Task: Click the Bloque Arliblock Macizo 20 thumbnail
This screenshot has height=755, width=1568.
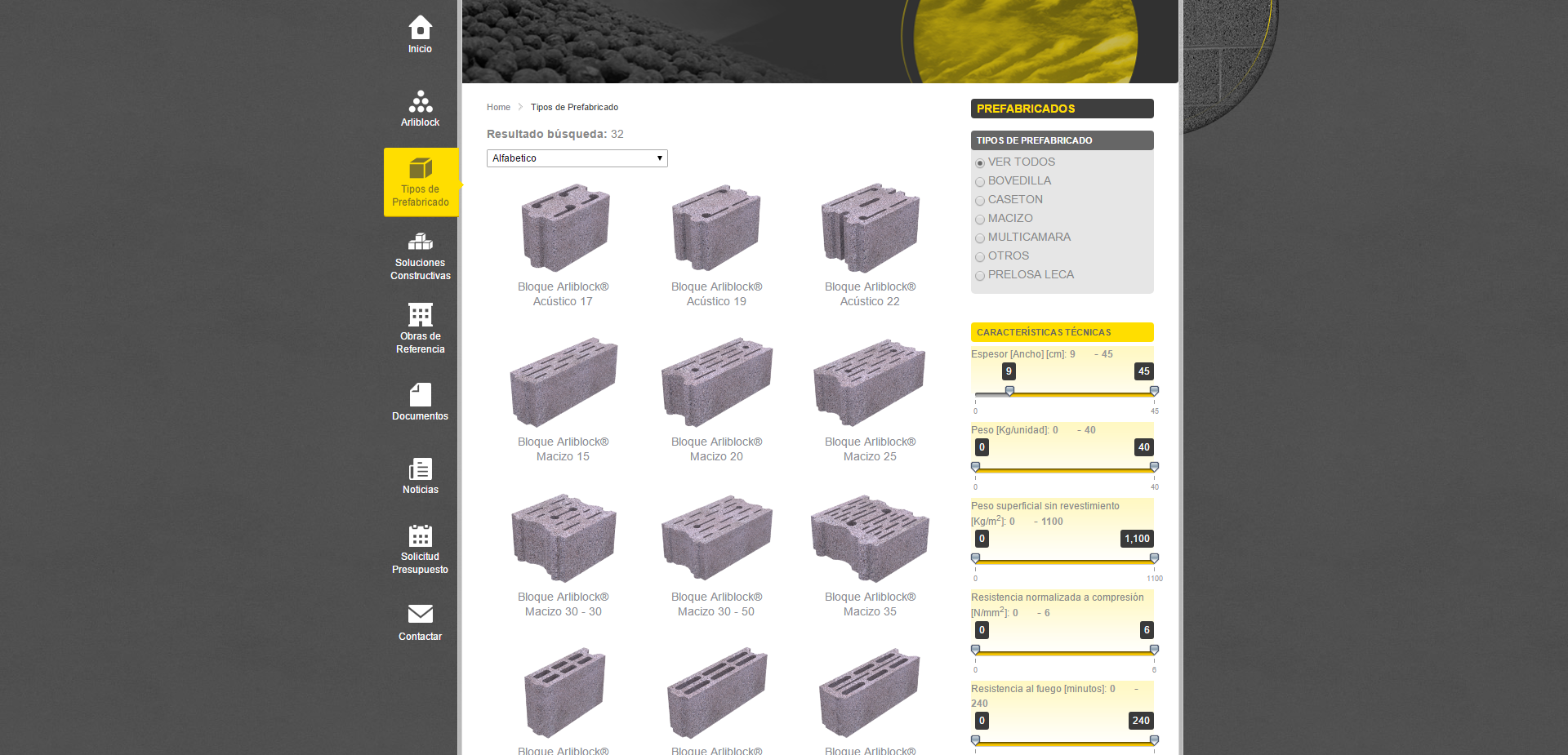Action: tap(716, 382)
